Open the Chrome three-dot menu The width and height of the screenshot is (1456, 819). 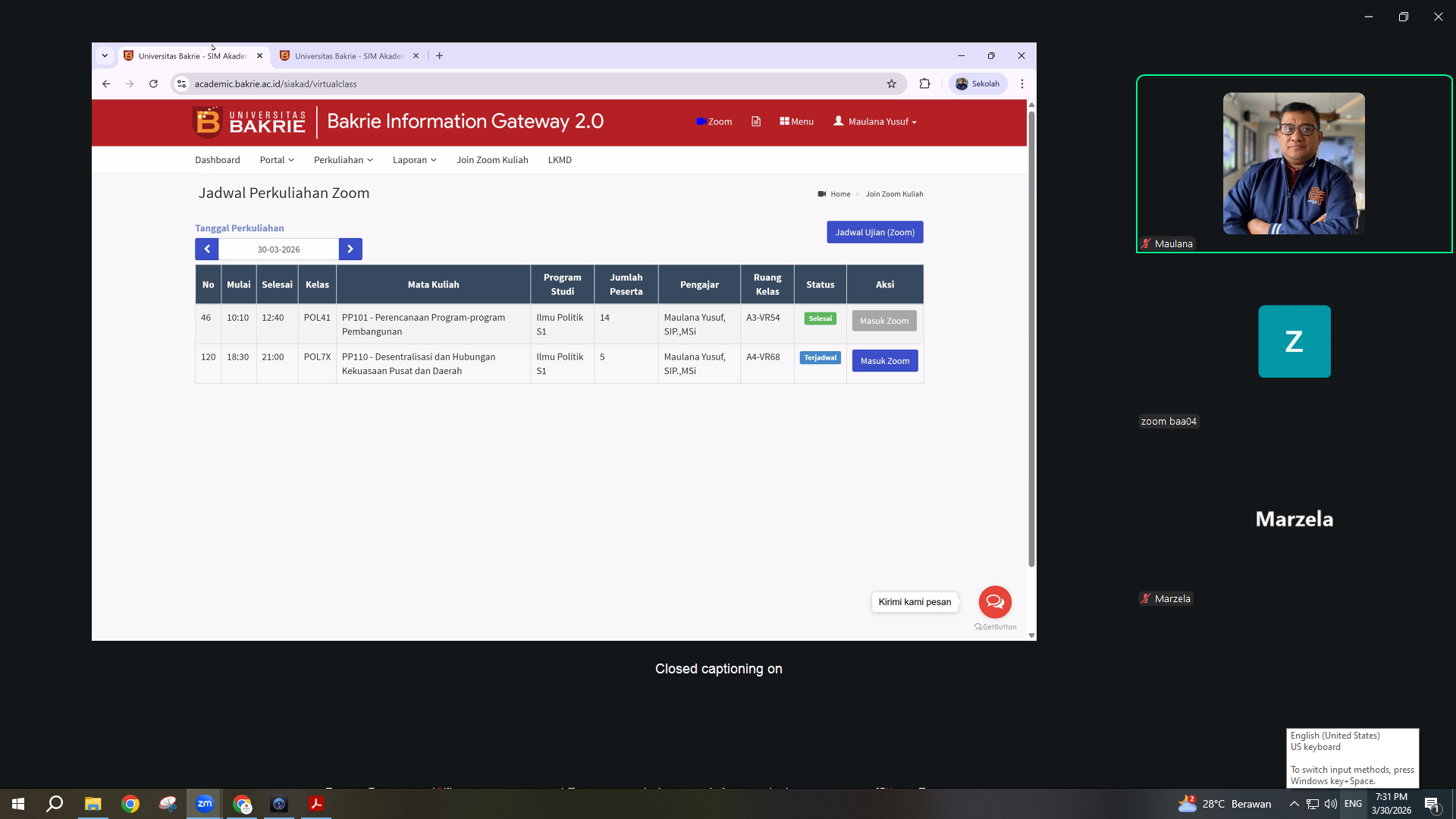click(1022, 84)
